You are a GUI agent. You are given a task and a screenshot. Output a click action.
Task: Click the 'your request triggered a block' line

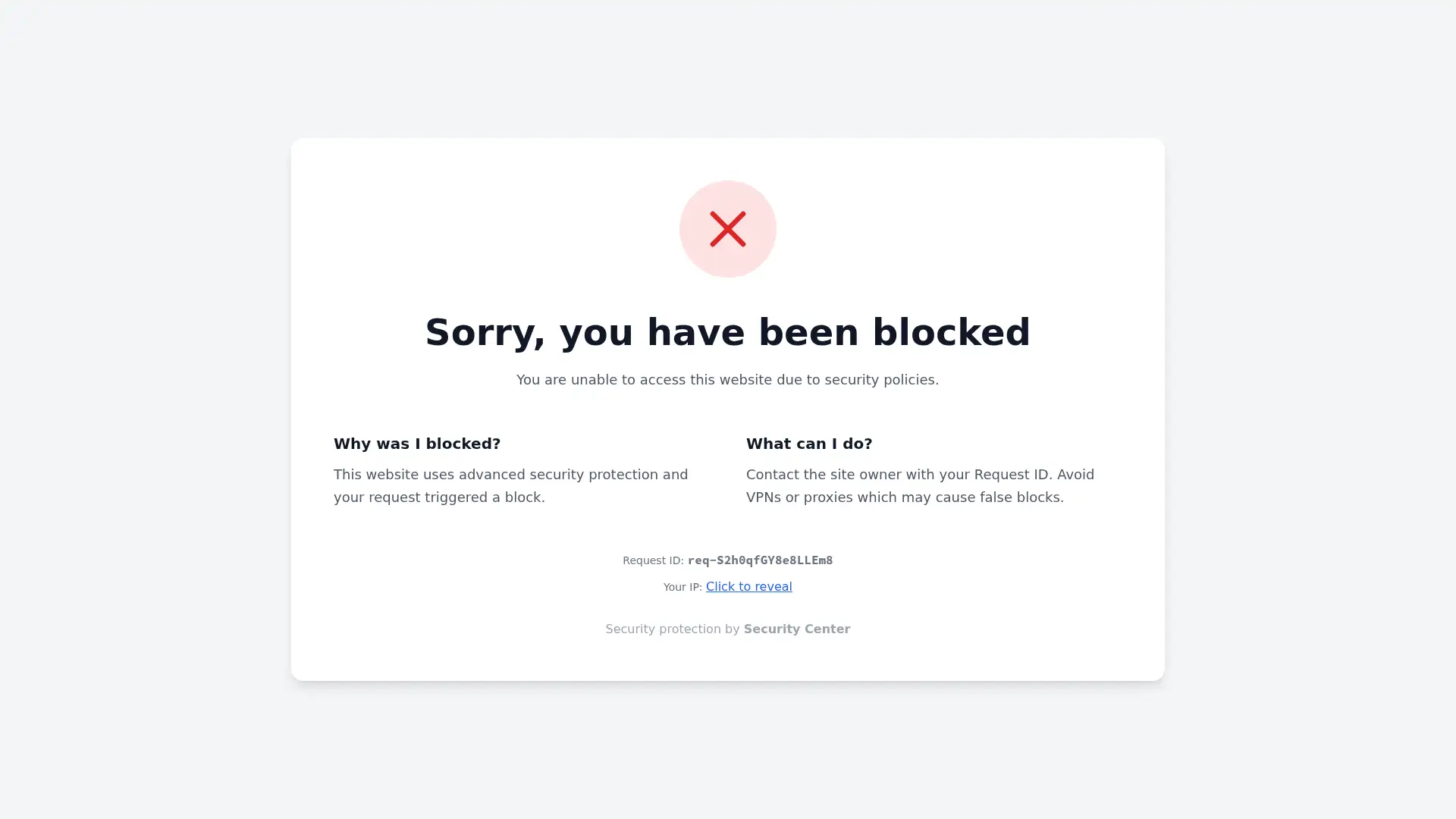[439, 497]
